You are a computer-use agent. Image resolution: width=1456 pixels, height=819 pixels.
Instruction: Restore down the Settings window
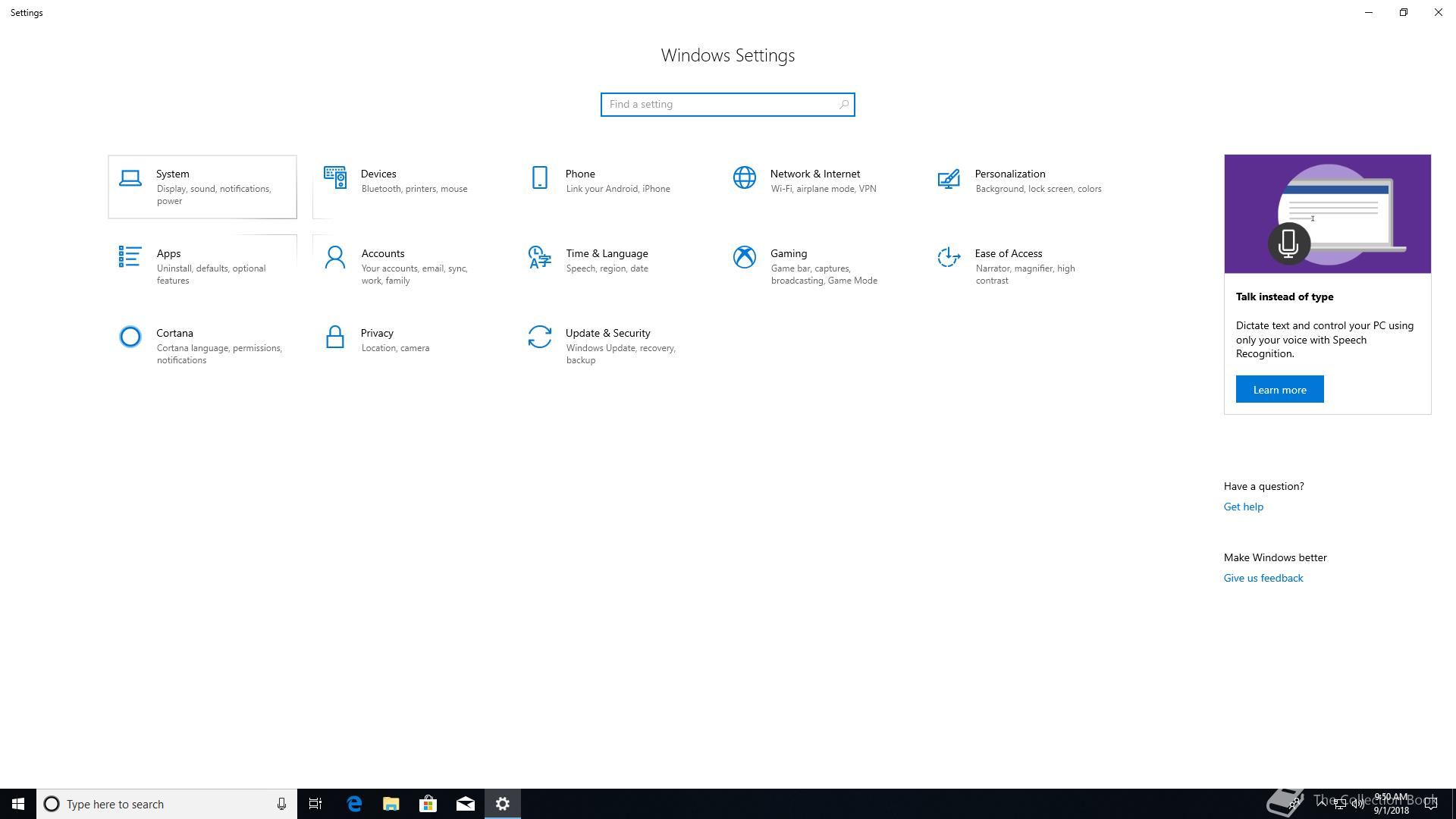(1404, 13)
